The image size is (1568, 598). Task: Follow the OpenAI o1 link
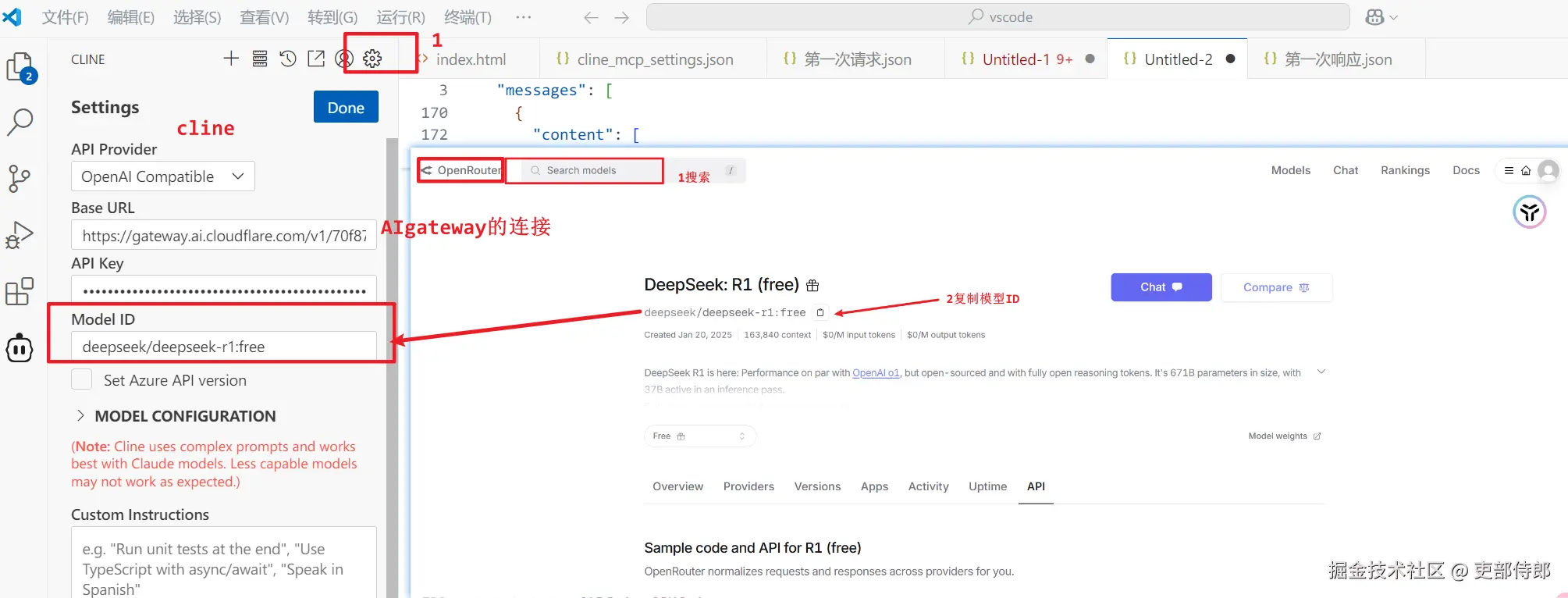(x=876, y=373)
